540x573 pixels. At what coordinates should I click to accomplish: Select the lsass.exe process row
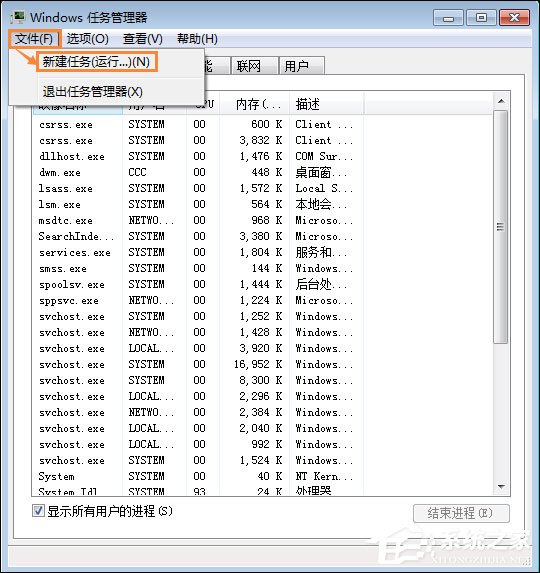(197, 189)
